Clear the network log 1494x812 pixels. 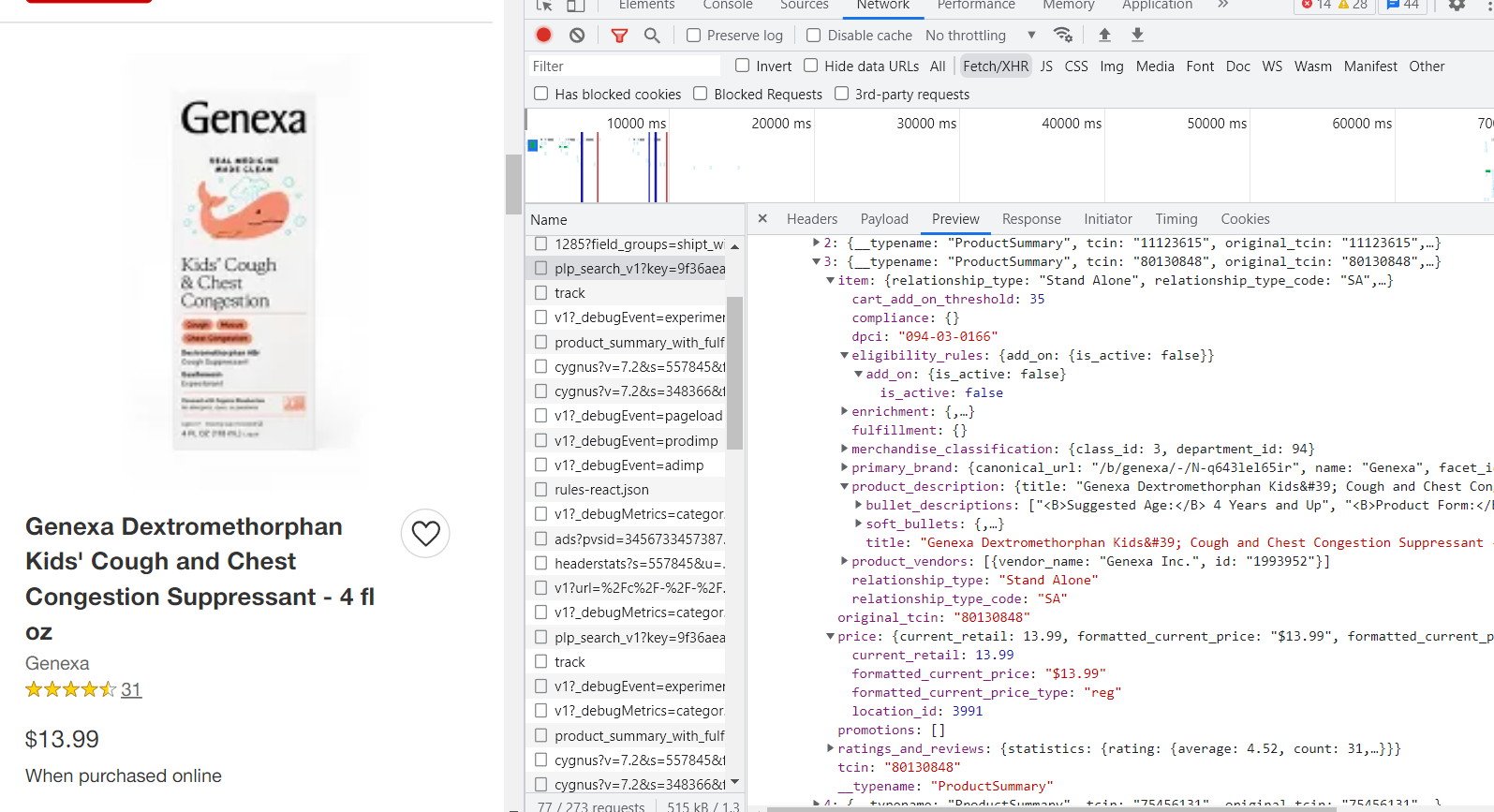coord(577,35)
